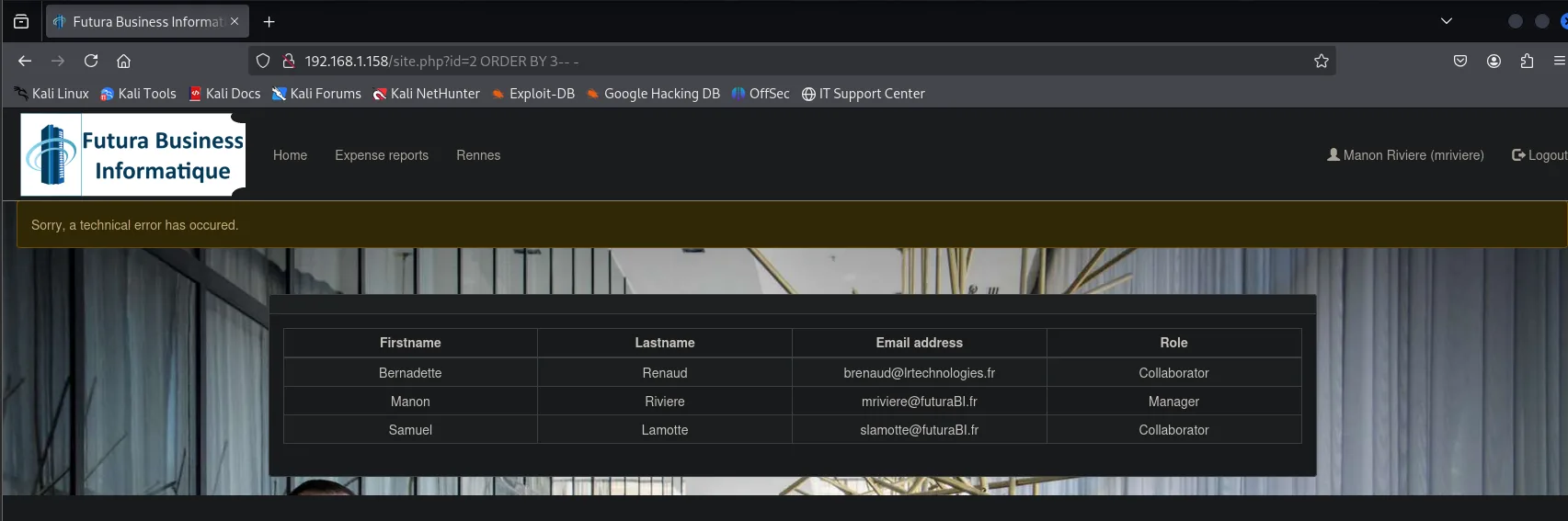Image resolution: width=1568 pixels, height=521 pixels.
Task: Select the slamotte@futuraBI.fr email cell
Action: click(x=920, y=430)
